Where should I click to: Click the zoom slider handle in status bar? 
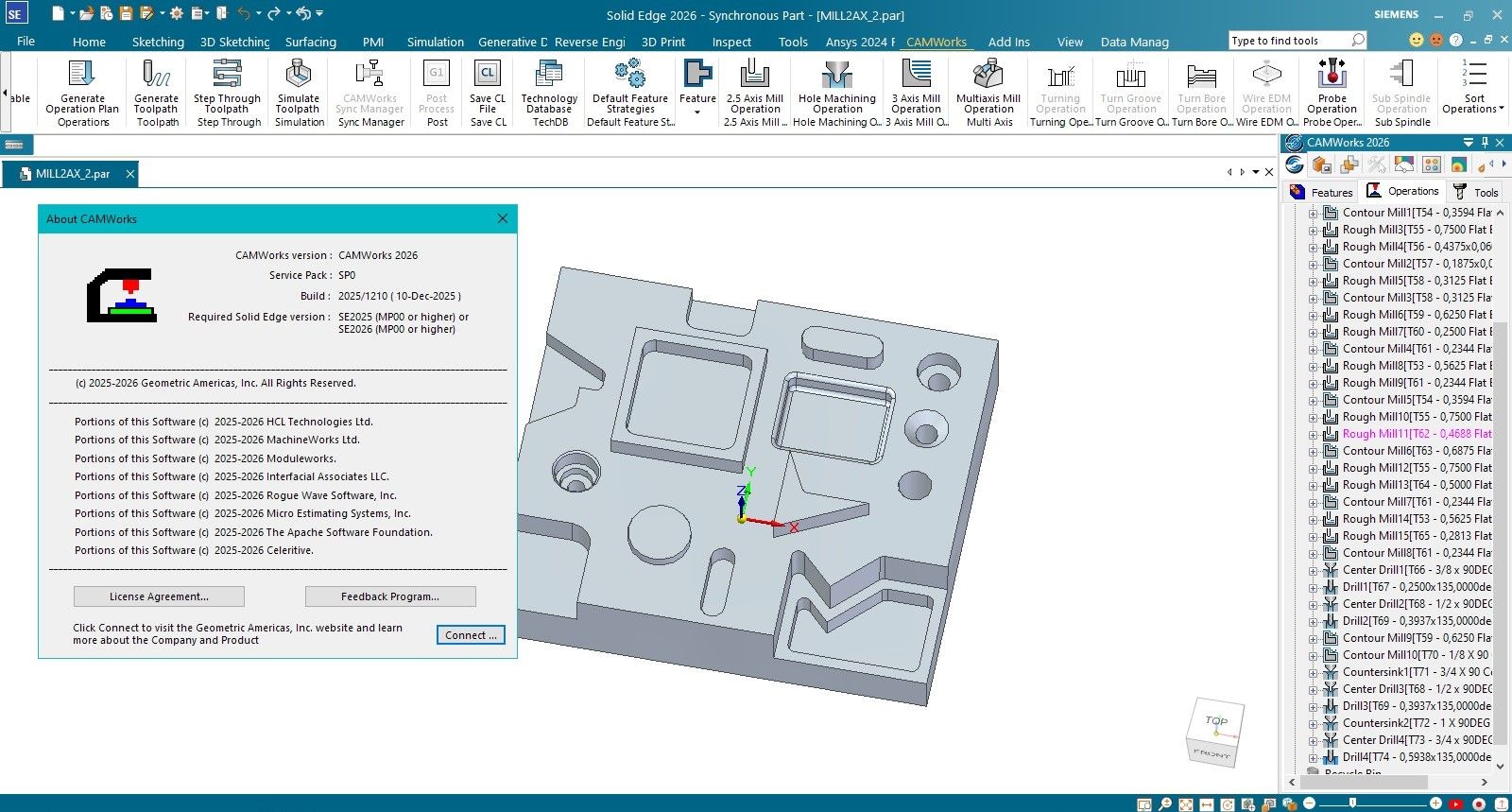pyautogui.click(x=1352, y=803)
